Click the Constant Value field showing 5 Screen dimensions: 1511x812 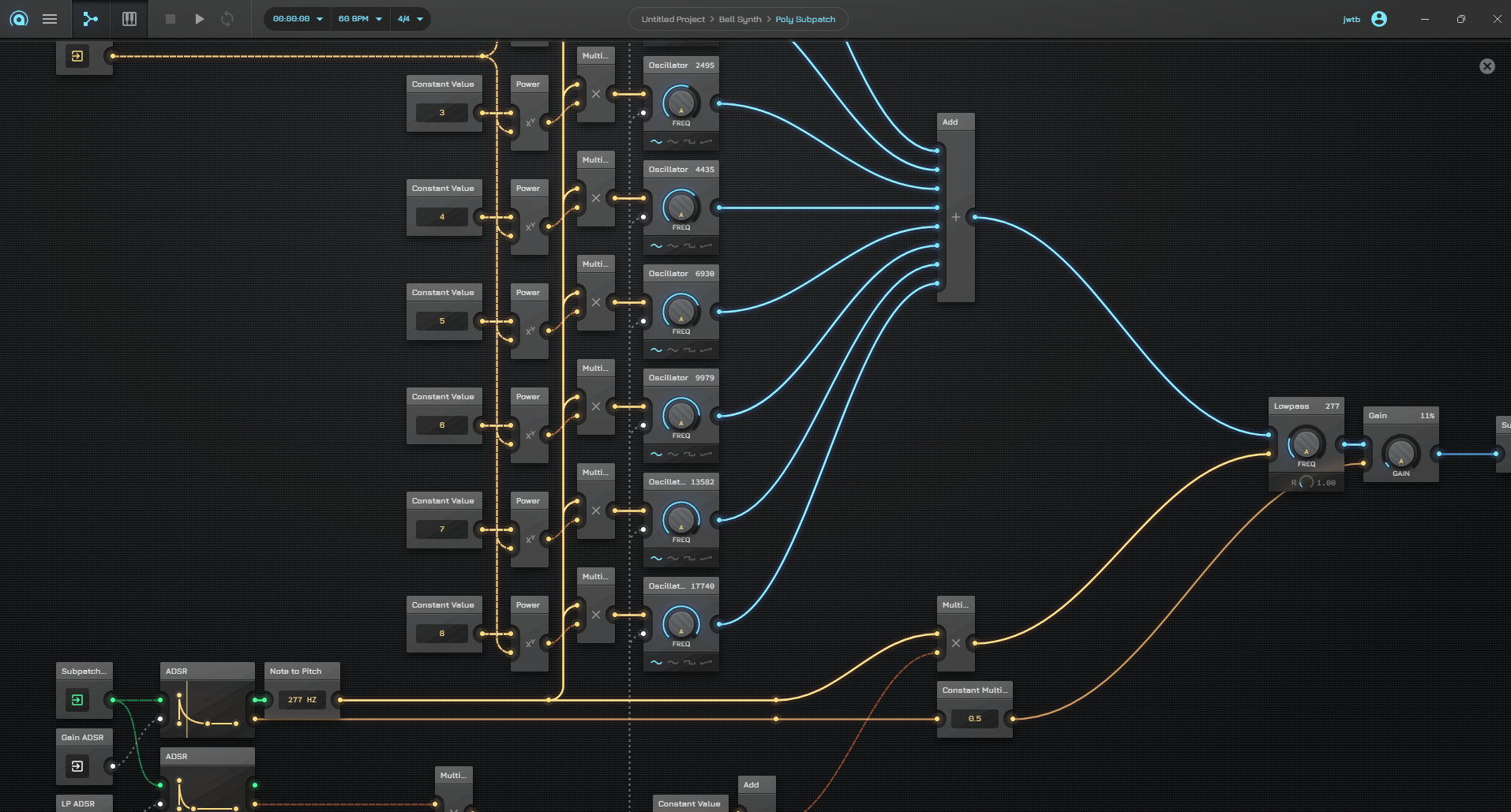click(442, 321)
